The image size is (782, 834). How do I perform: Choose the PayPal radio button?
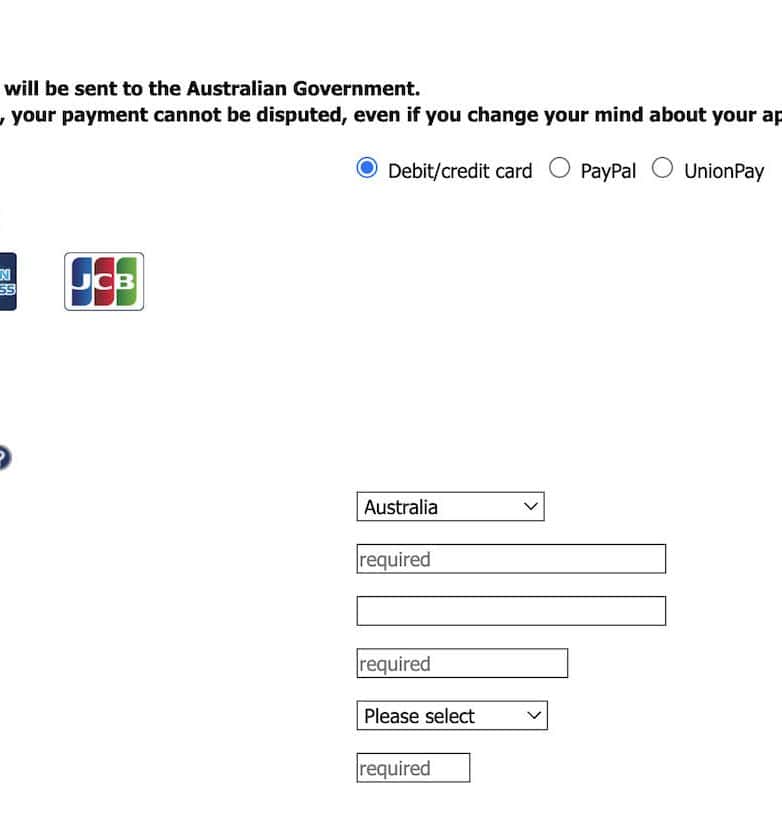pos(560,169)
